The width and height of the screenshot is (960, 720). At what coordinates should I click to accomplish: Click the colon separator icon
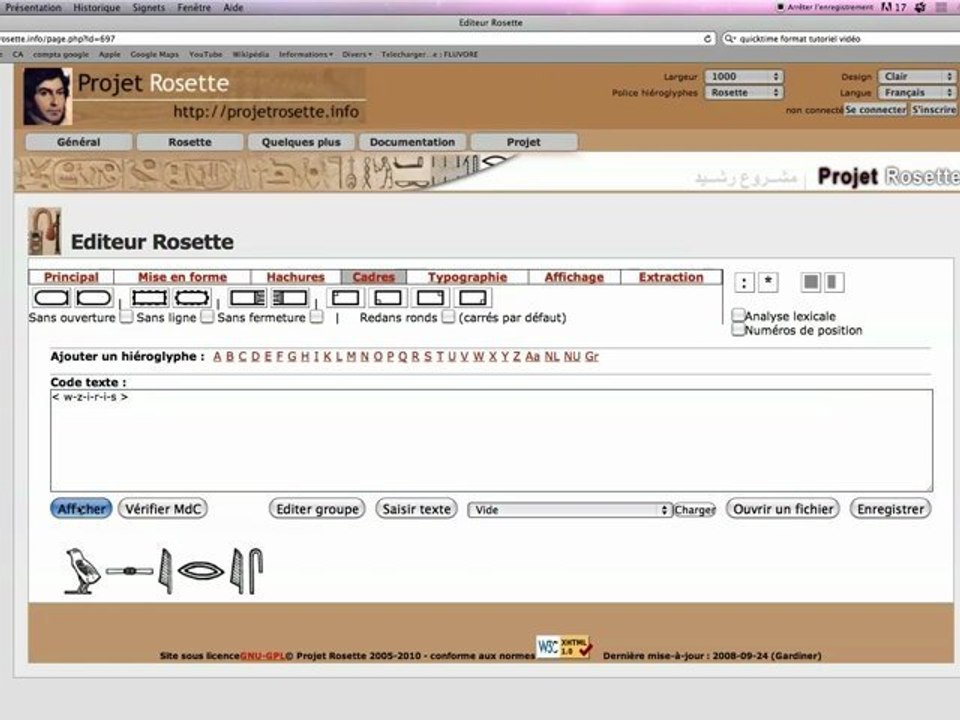point(744,282)
